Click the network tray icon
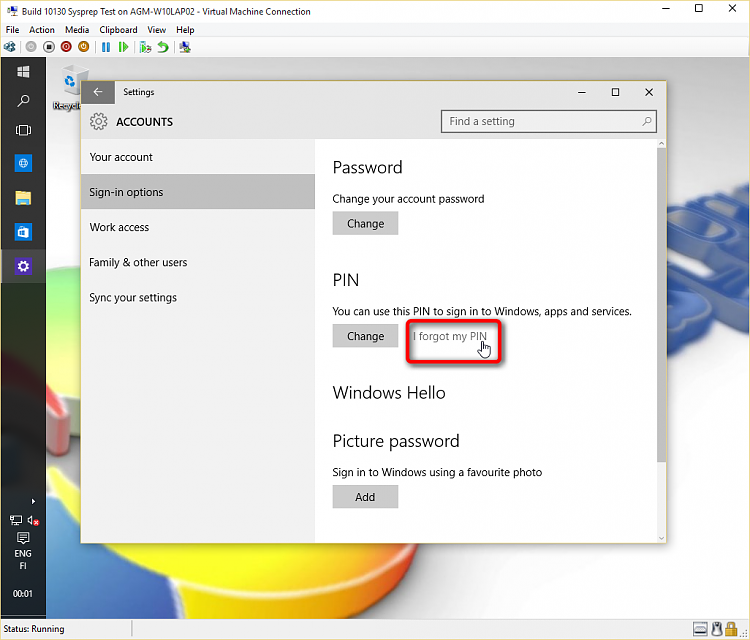 [16, 520]
